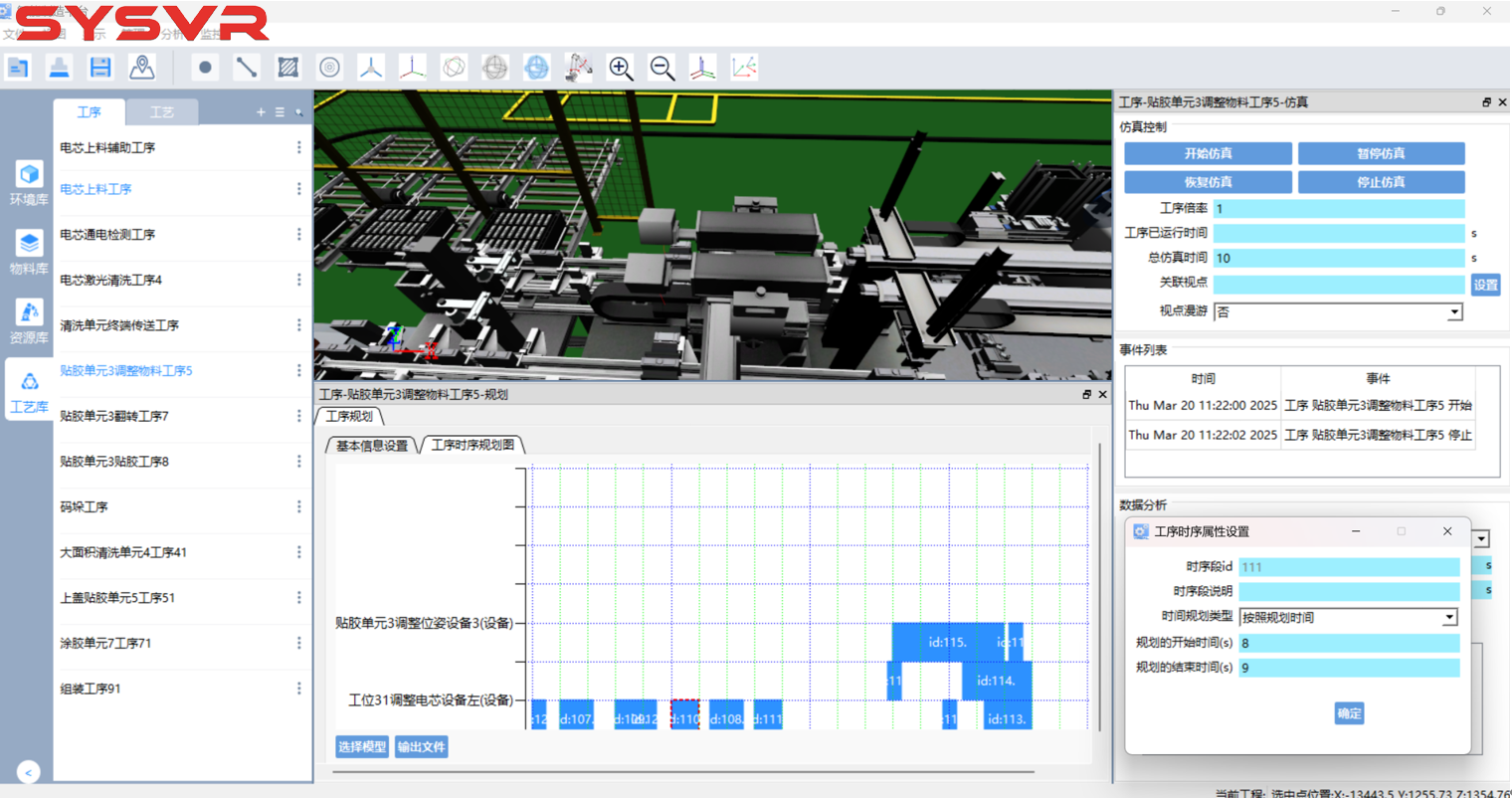Click the colored orbit rings icon
The image size is (1512, 798).
click(454, 68)
